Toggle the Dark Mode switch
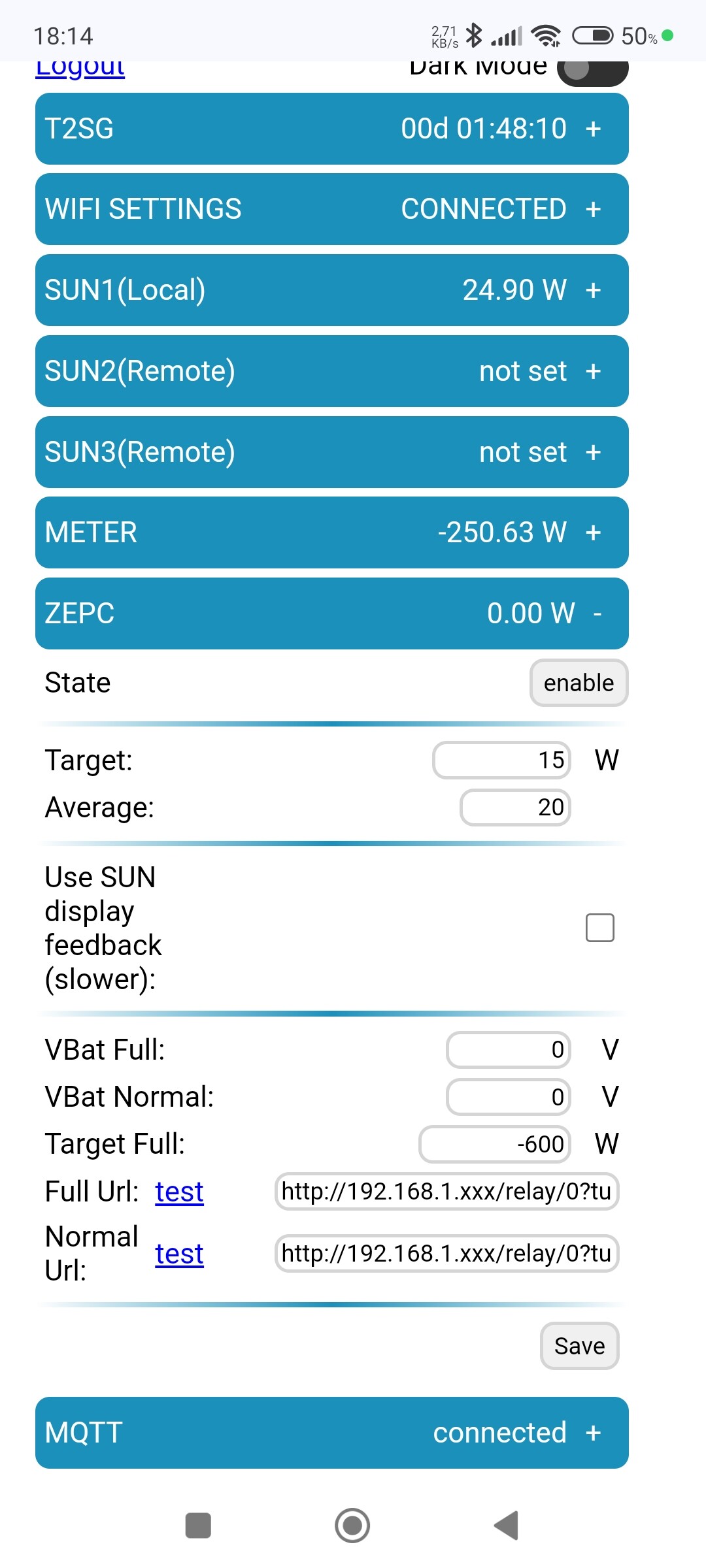Viewport: 706px width, 1568px height. coord(592,69)
